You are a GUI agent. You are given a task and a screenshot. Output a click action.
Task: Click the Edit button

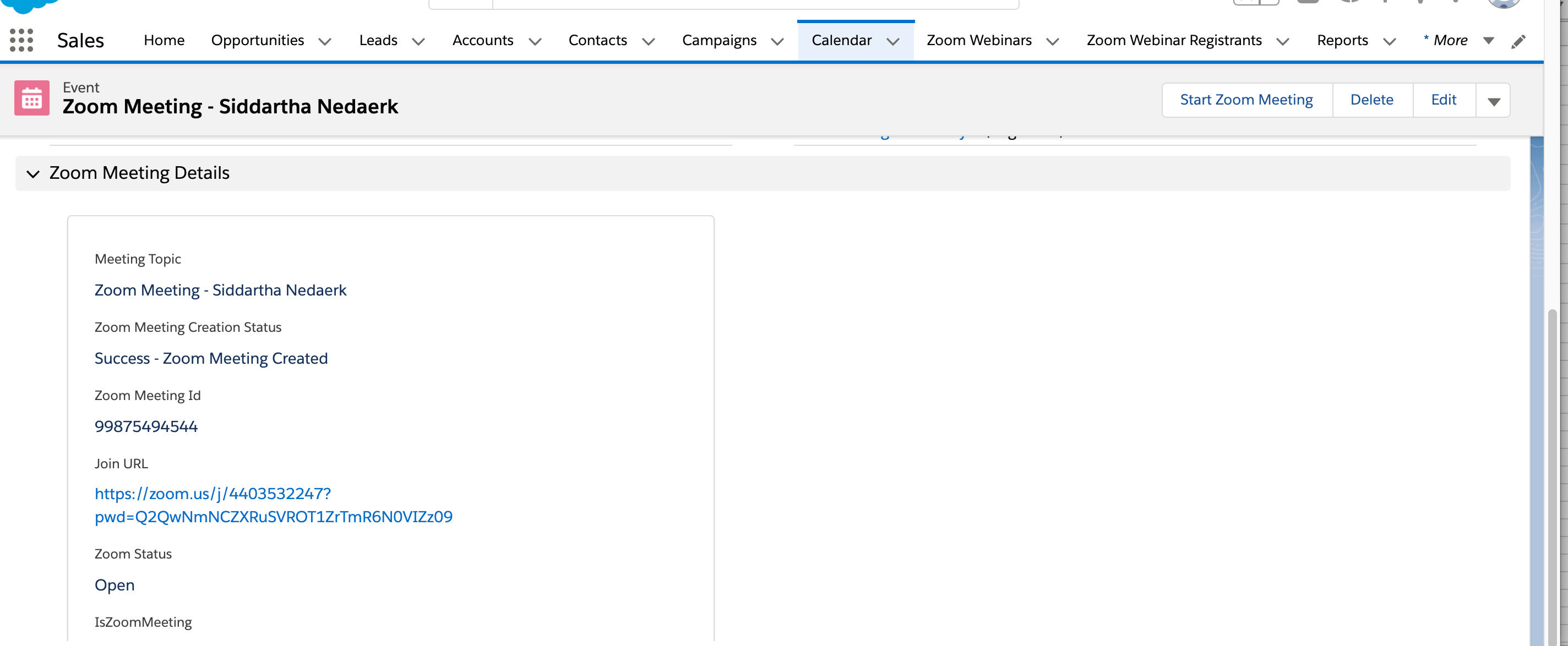point(1443,100)
